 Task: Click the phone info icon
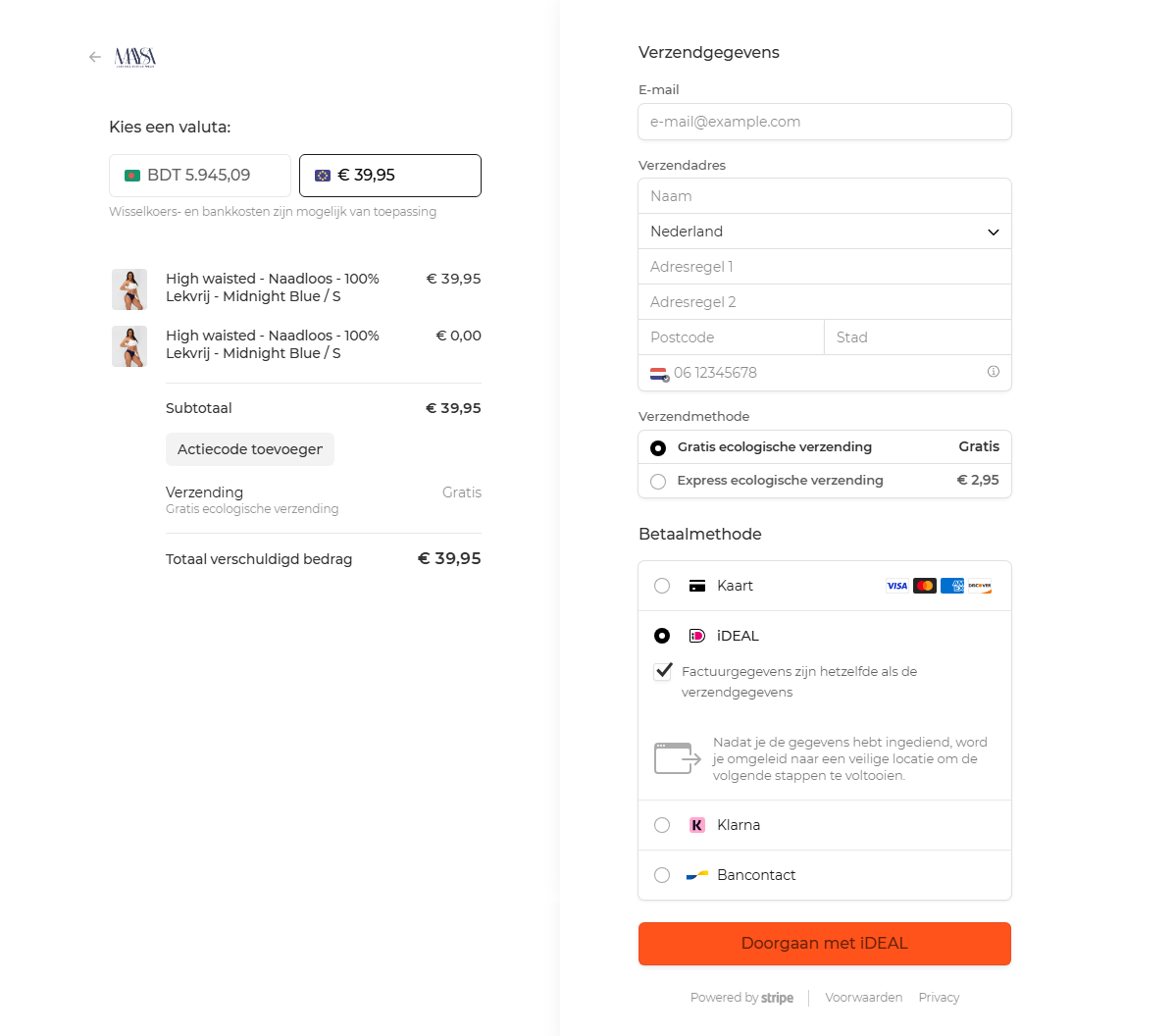(993, 372)
